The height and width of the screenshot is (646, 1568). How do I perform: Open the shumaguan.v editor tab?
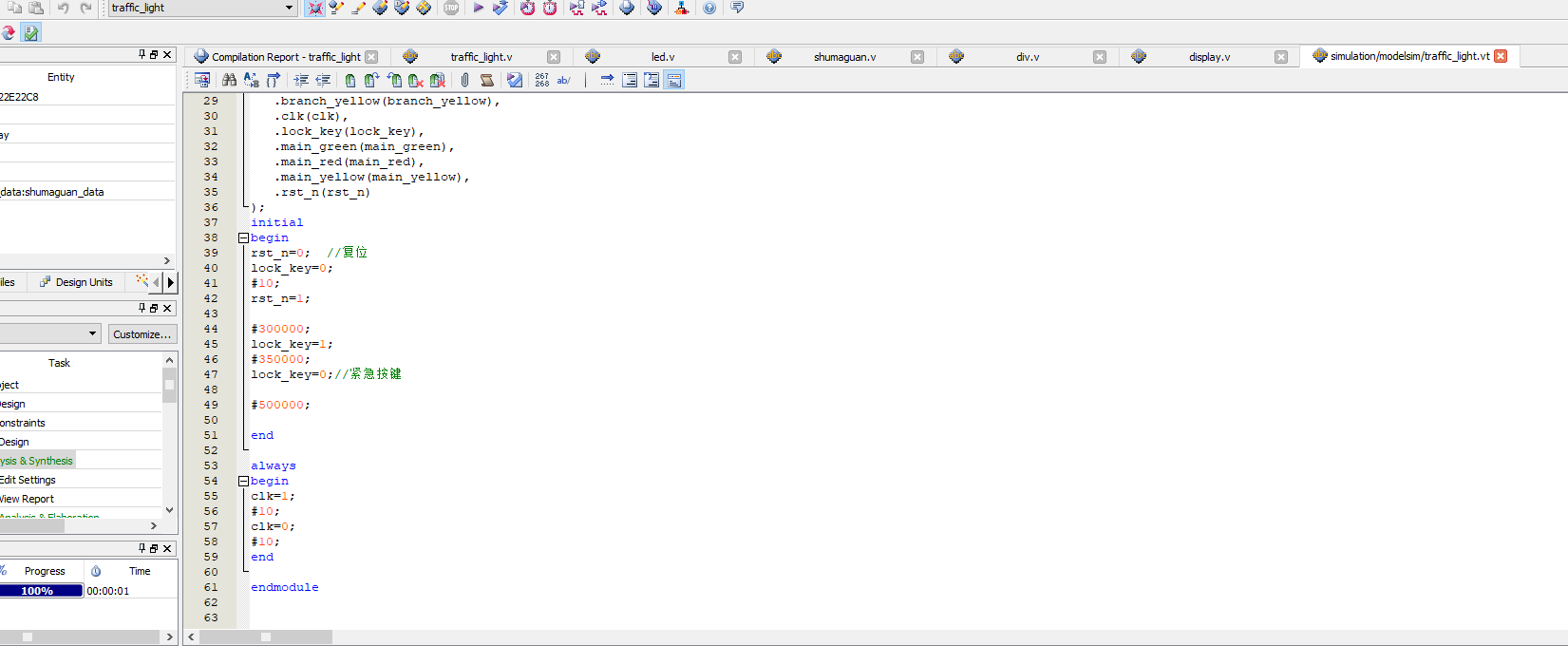tap(844, 57)
